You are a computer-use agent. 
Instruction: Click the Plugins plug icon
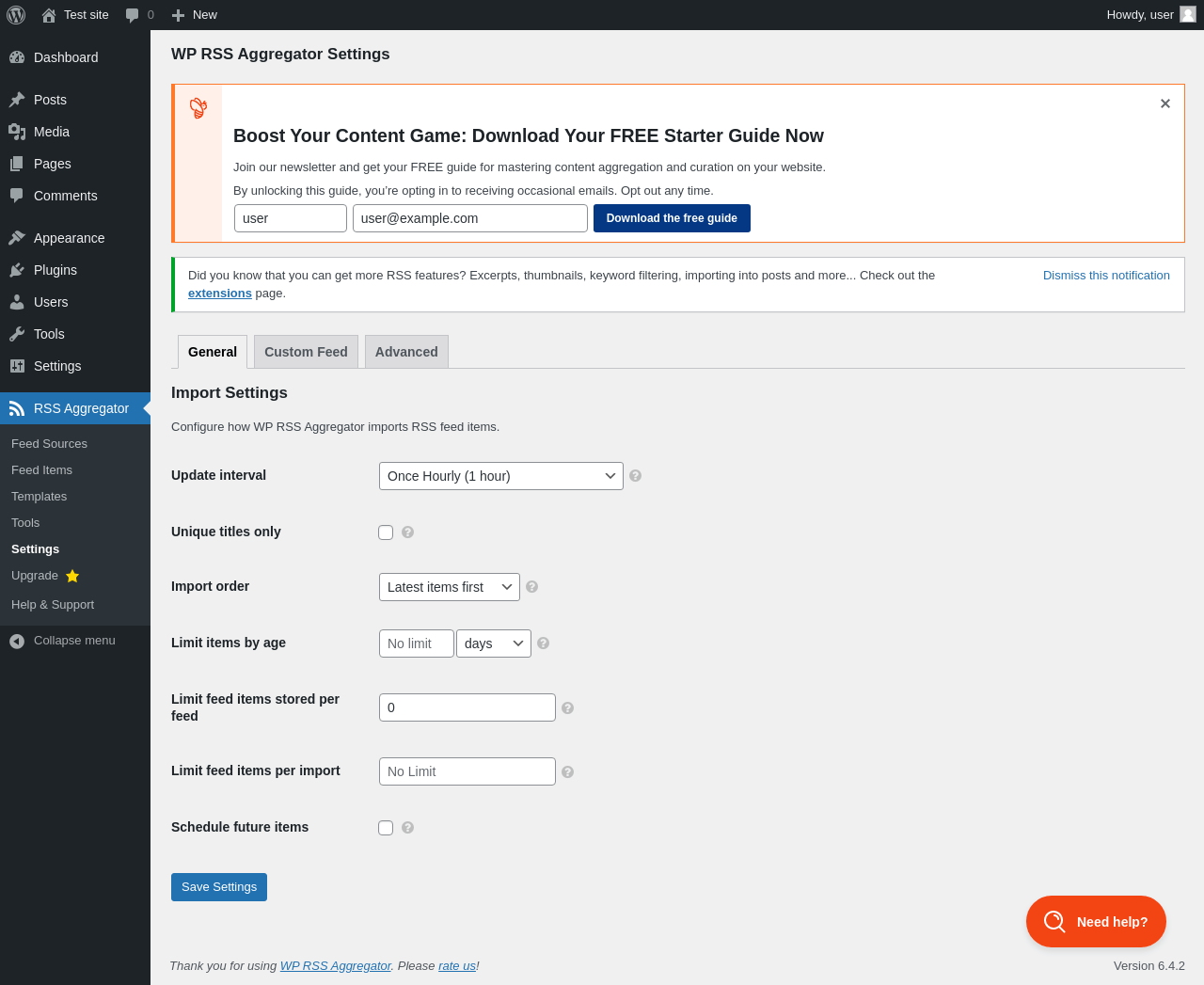tap(17, 270)
